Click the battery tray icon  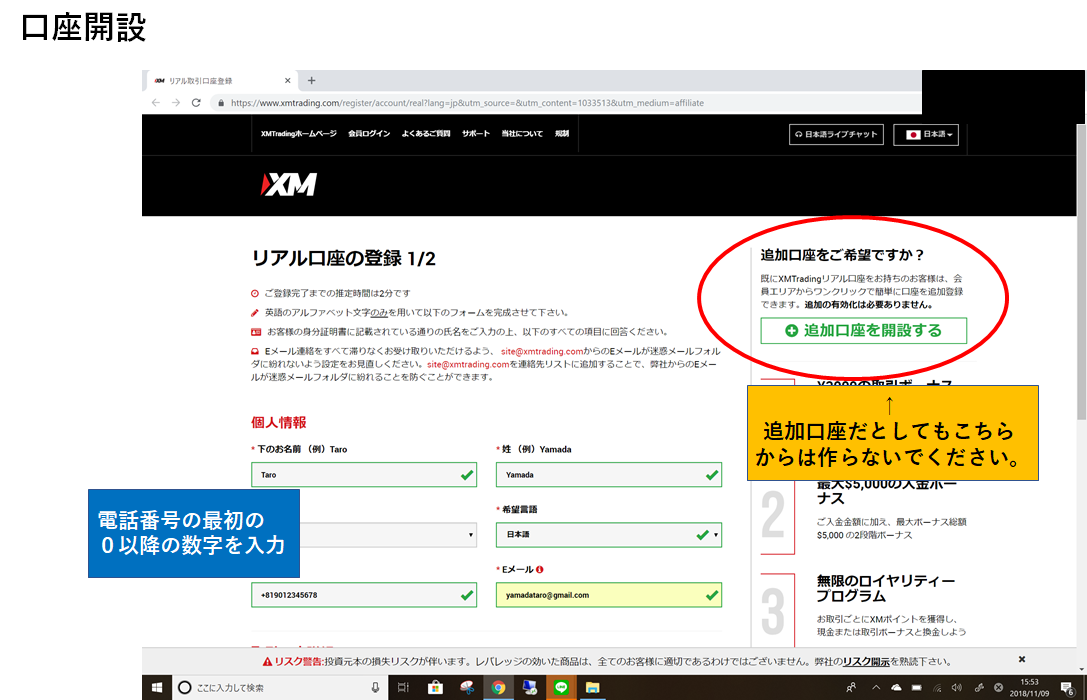(916, 688)
